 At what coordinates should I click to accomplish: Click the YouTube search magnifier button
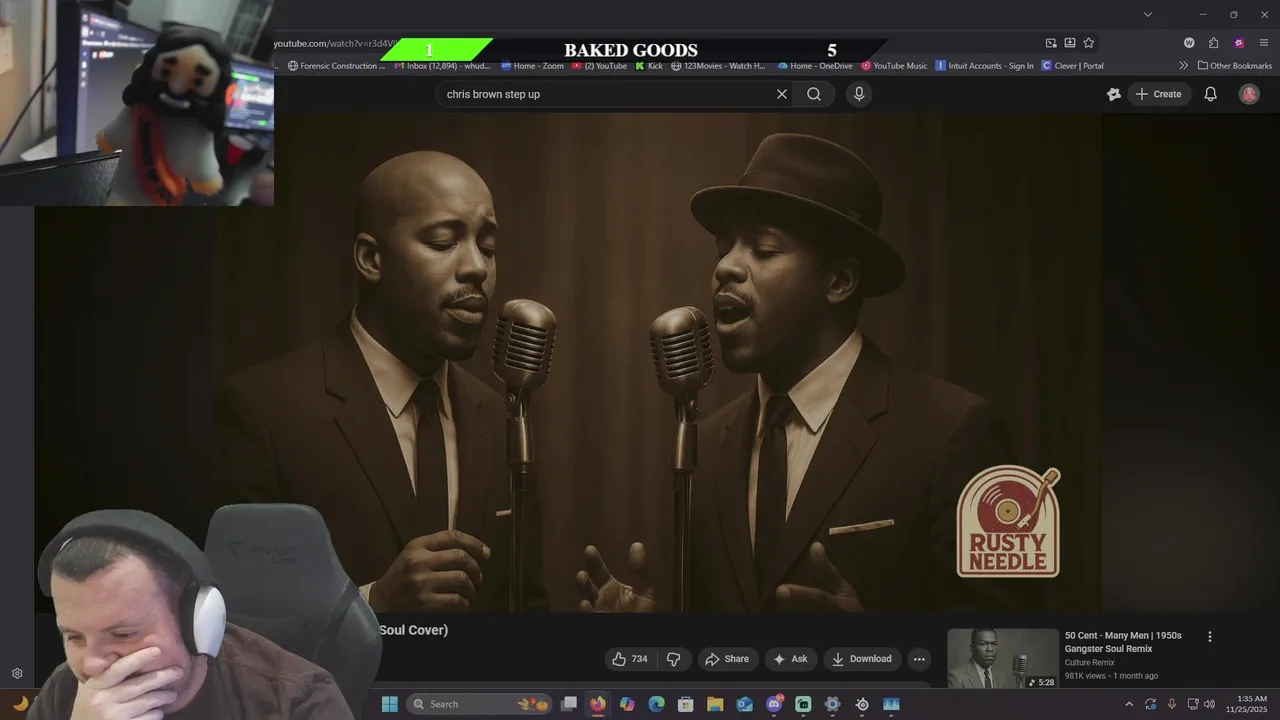tap(814, 94)
